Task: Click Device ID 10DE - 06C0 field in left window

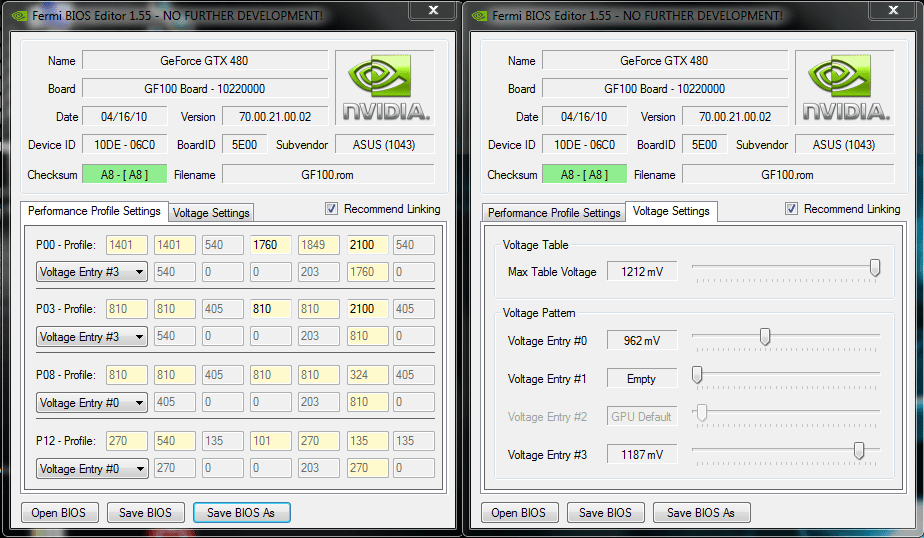Action: (124, 144)
